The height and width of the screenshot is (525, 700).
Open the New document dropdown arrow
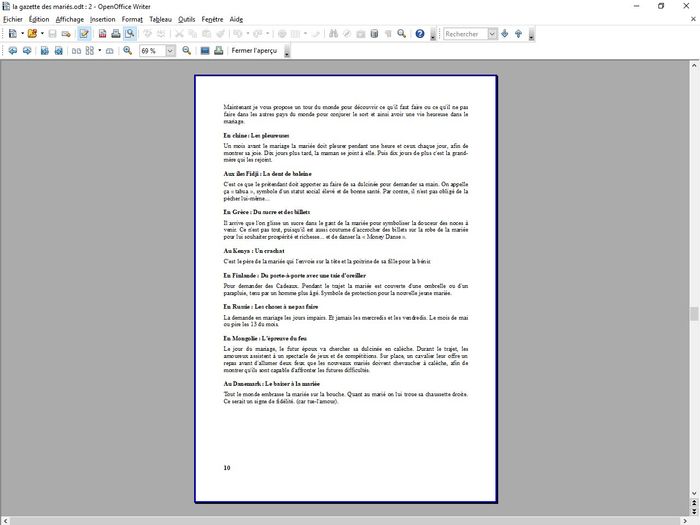click(22, 33)
